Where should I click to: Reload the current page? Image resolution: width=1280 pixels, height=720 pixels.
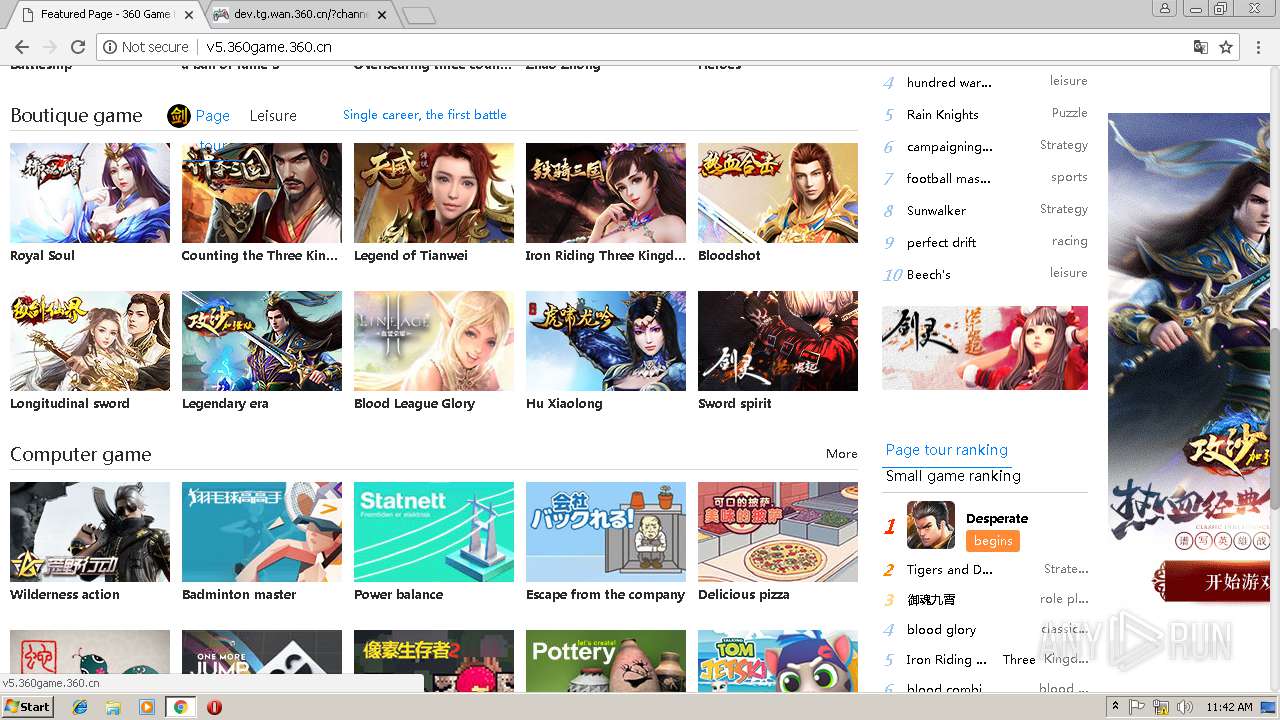point(78,47)
